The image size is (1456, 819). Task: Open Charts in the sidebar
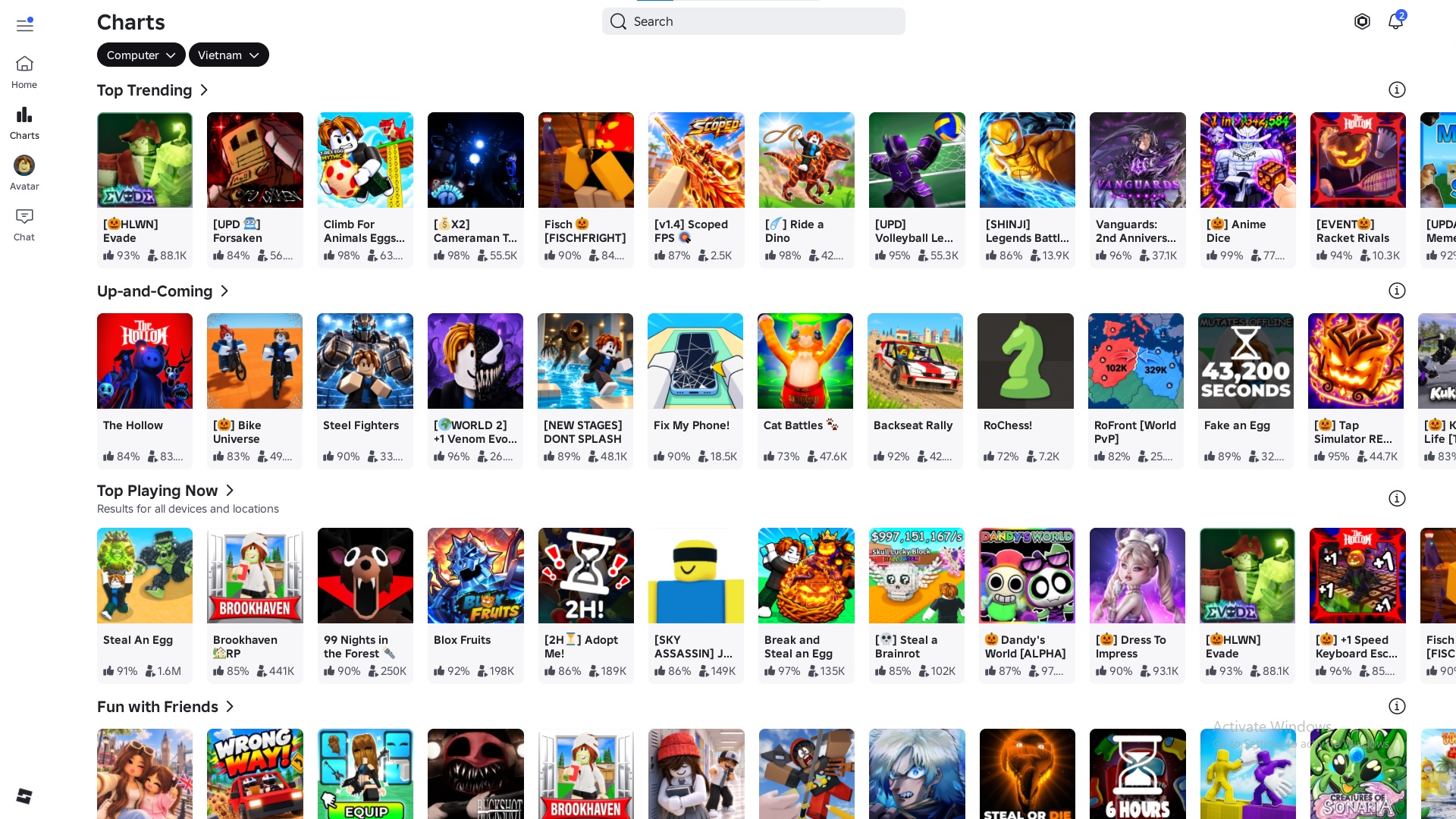[24, 123]
